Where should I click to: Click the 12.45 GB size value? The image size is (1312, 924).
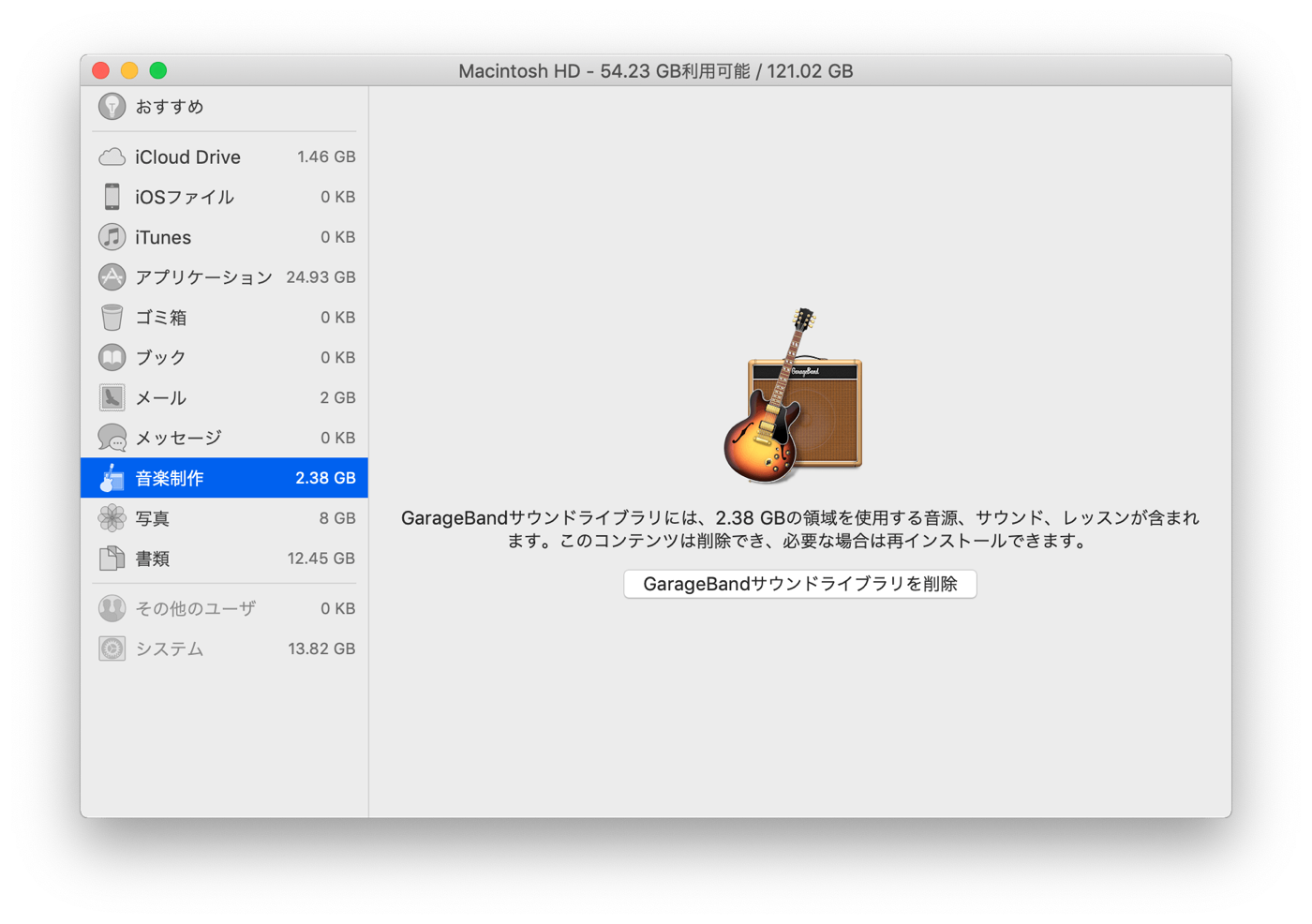321,559
